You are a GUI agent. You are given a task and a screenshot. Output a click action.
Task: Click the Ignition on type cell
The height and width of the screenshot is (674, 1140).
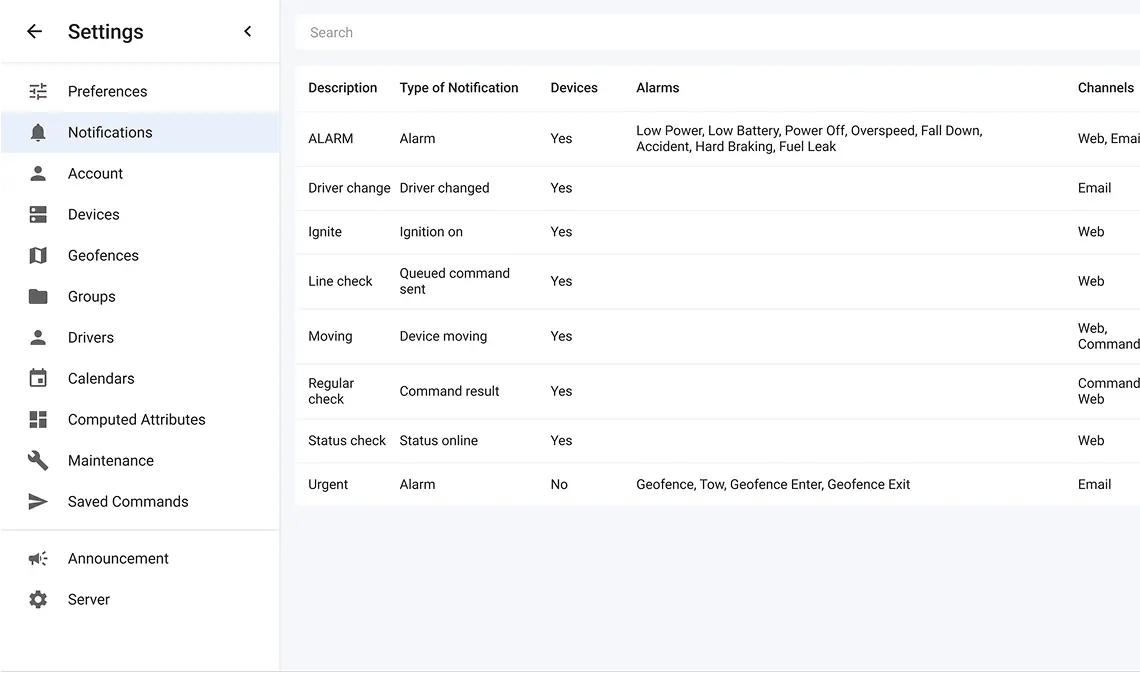pyautogui.click(x=431, y=231)
